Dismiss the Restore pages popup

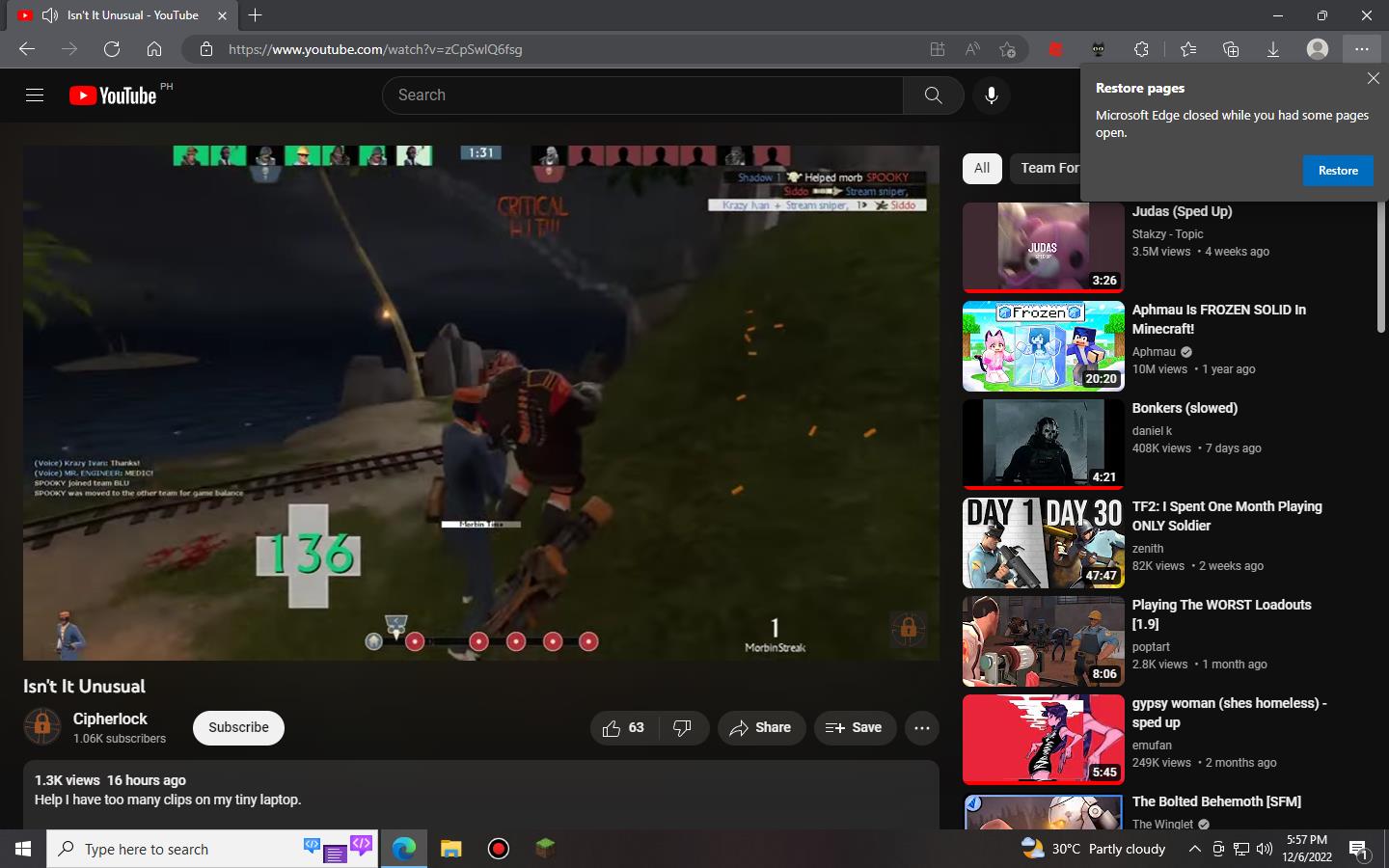click(1373, 78)
